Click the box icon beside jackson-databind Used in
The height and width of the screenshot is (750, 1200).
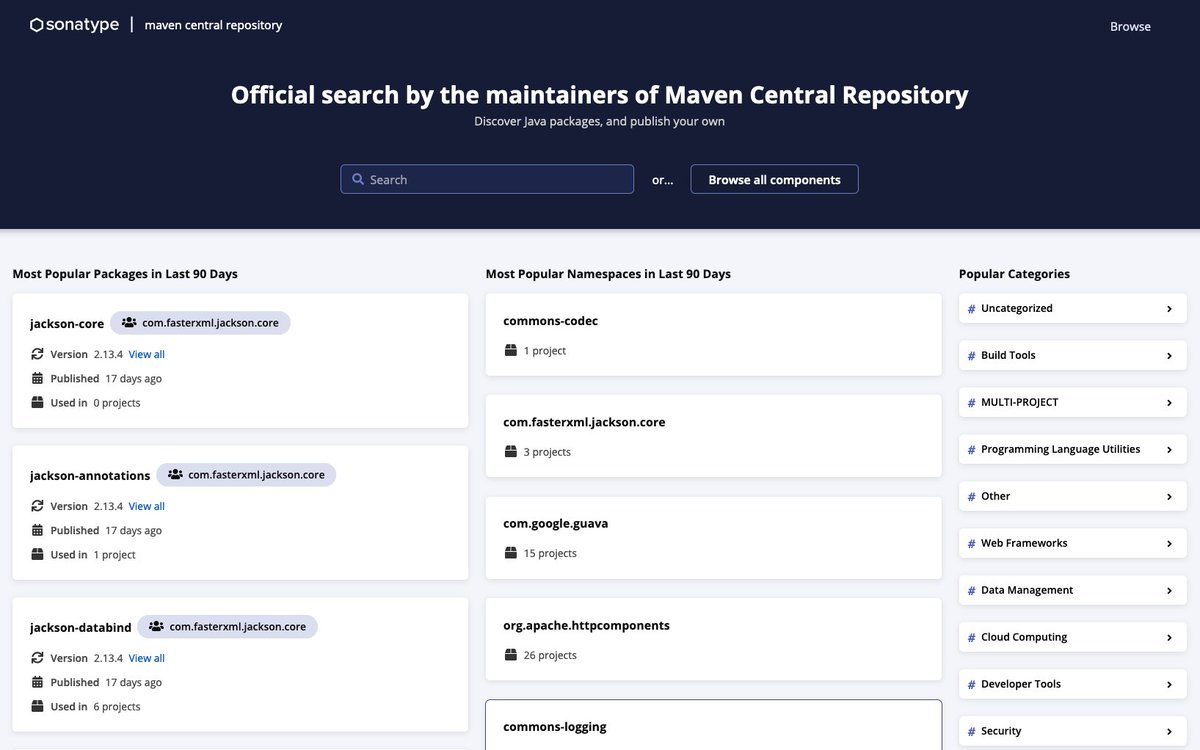point(37,707)
